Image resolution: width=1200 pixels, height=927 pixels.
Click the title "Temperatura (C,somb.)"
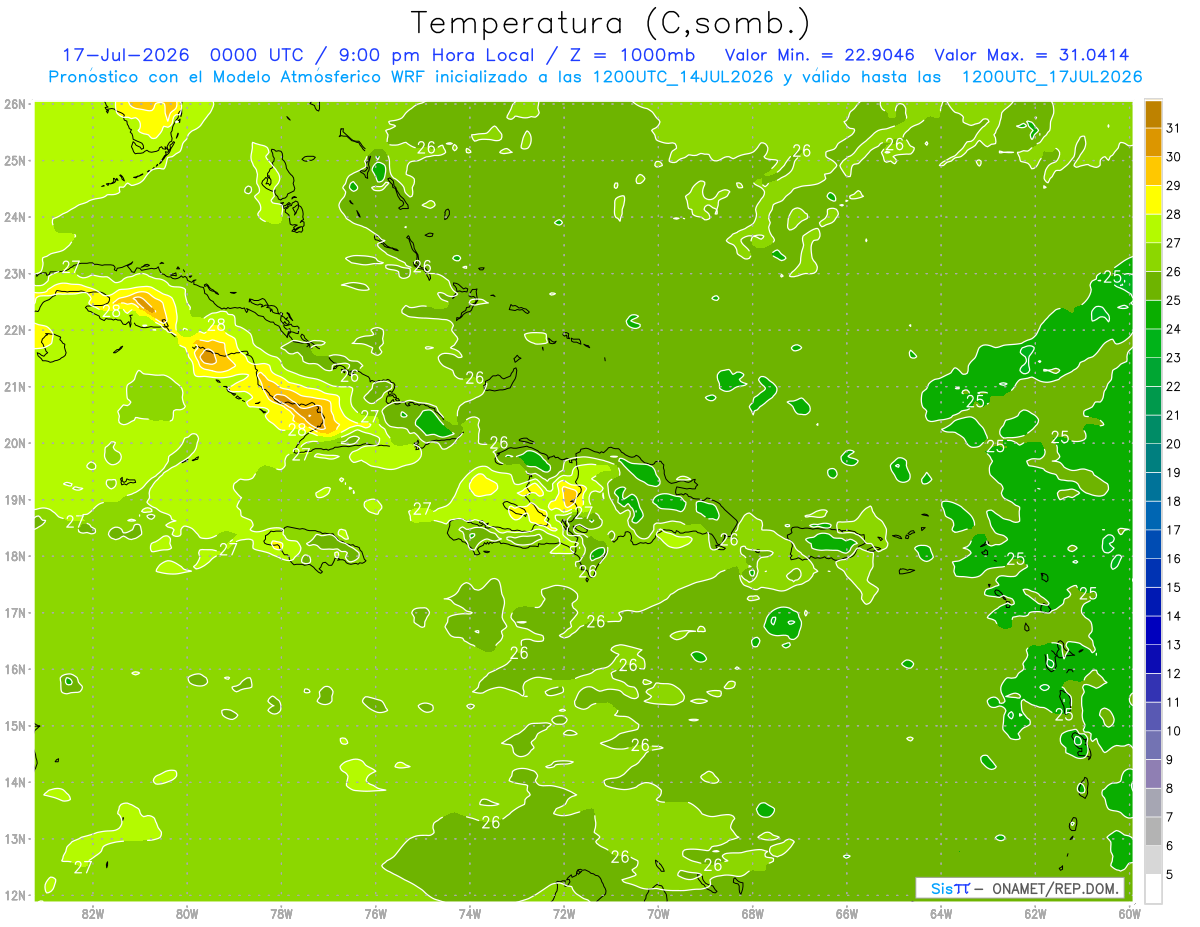tap(611, 23)
